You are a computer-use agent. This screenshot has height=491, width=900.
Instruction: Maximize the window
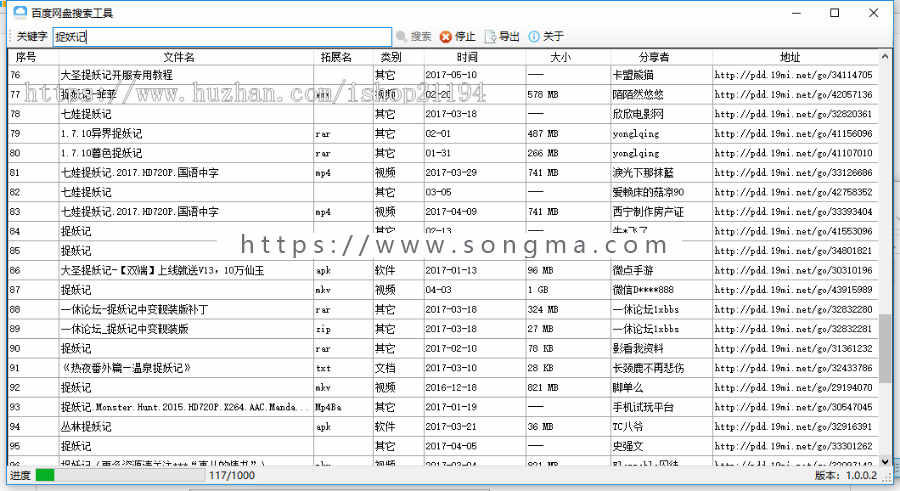coord(835,13)
